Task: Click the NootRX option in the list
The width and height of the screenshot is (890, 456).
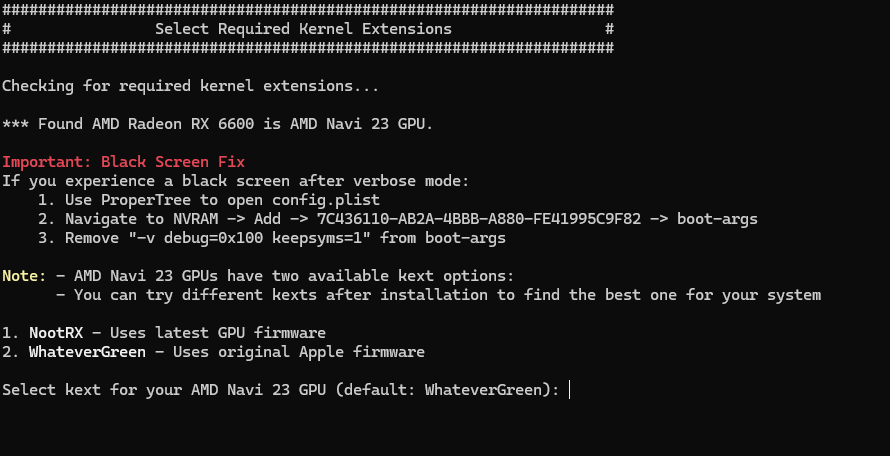Action: 56,332
